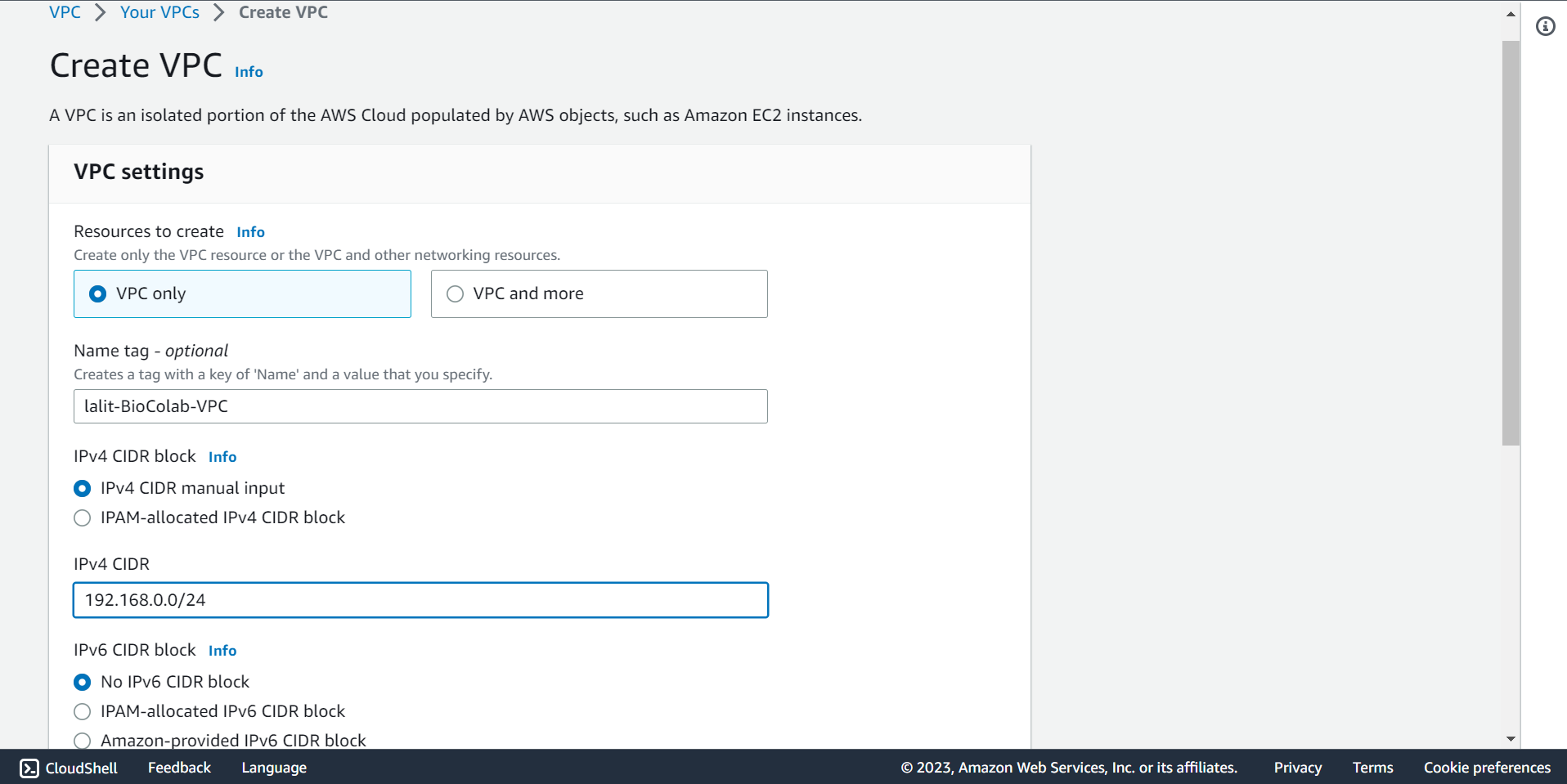
Task: Open Info link for IPv6 CIDR block
Action: point(222,651)
